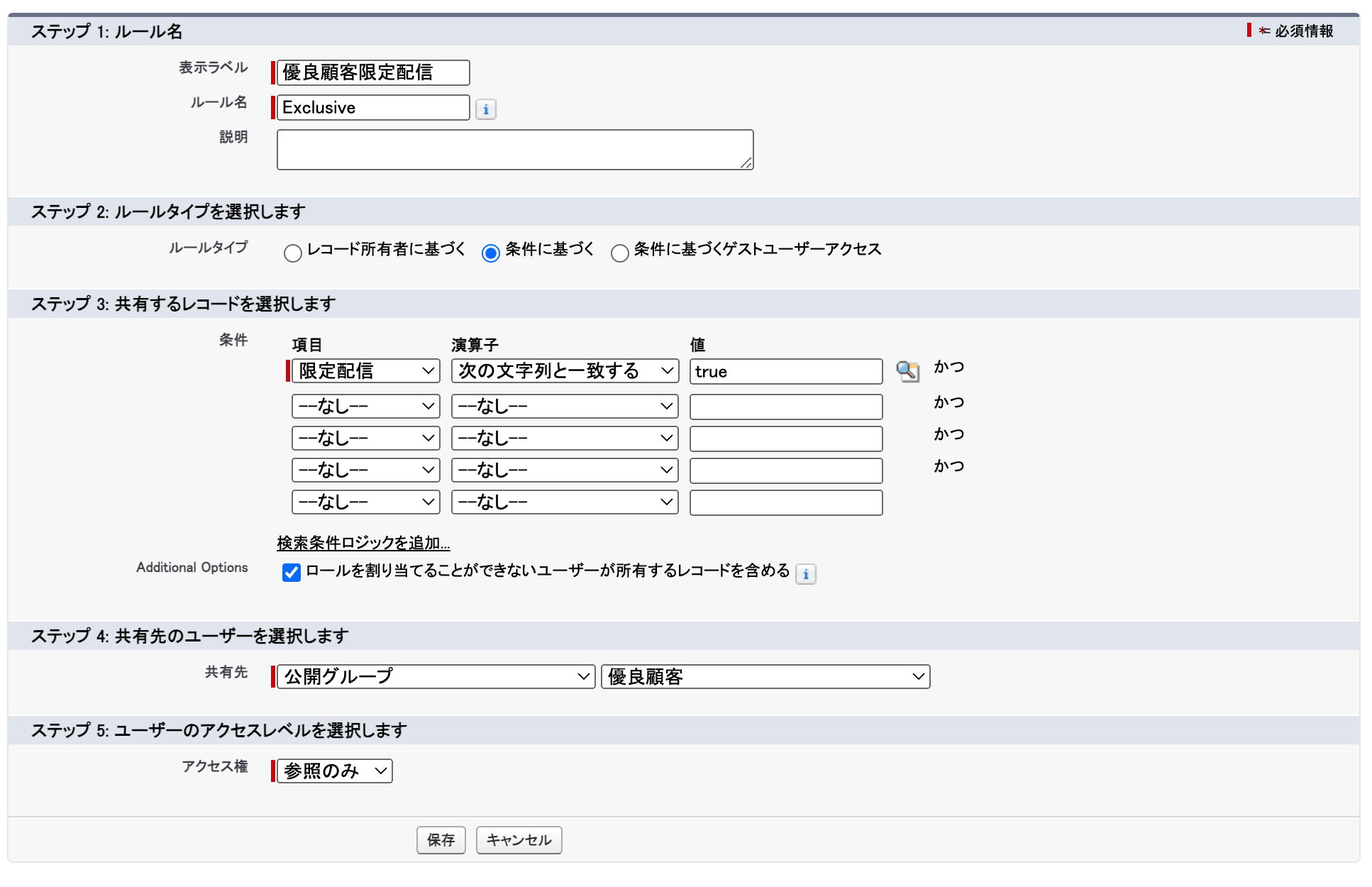Open second row 項目 dropdown set to なし
The width and height of the screenshot is (1372, 887).
tap(366, 407)
